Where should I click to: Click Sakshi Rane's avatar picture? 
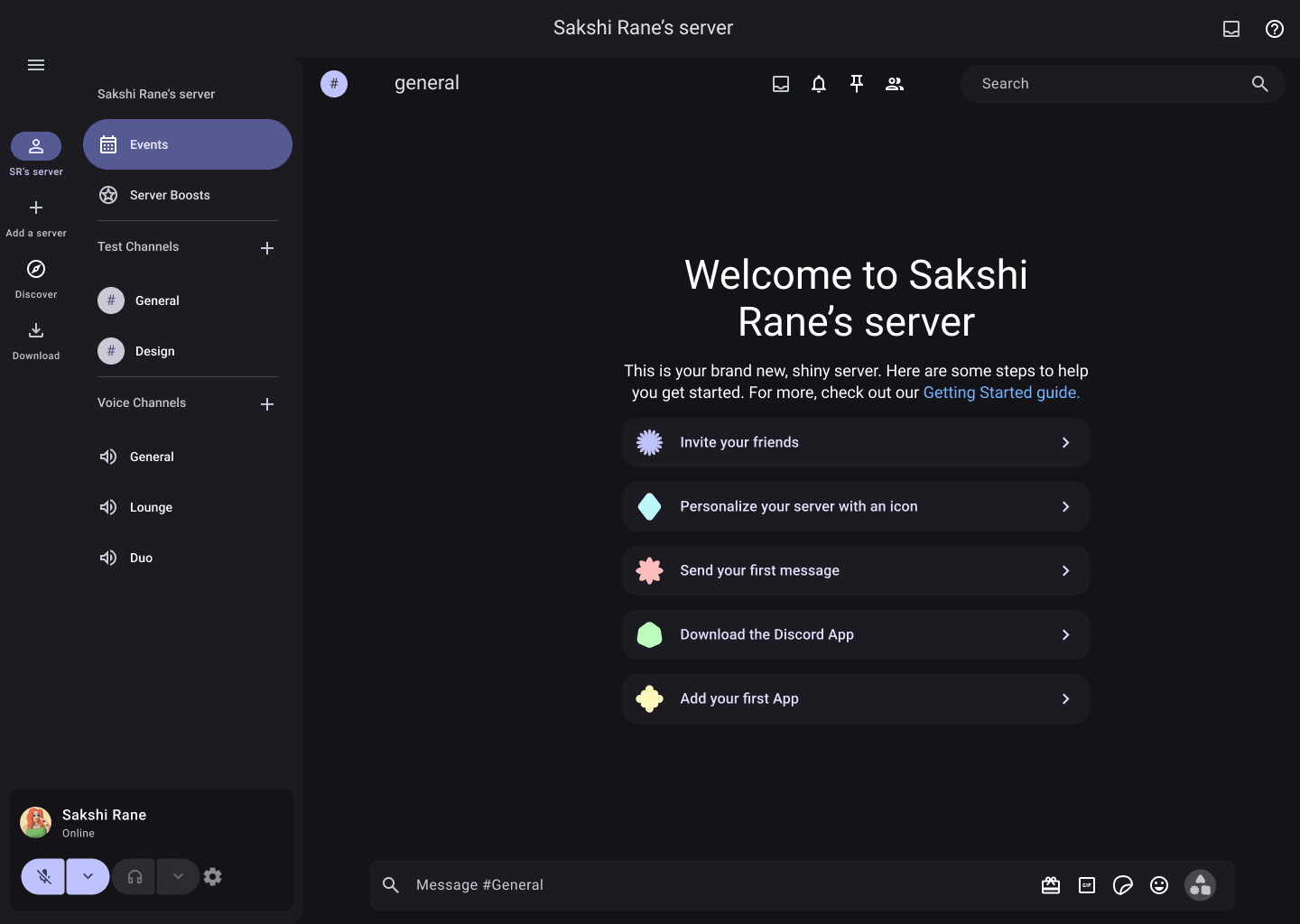coord(36,823)
